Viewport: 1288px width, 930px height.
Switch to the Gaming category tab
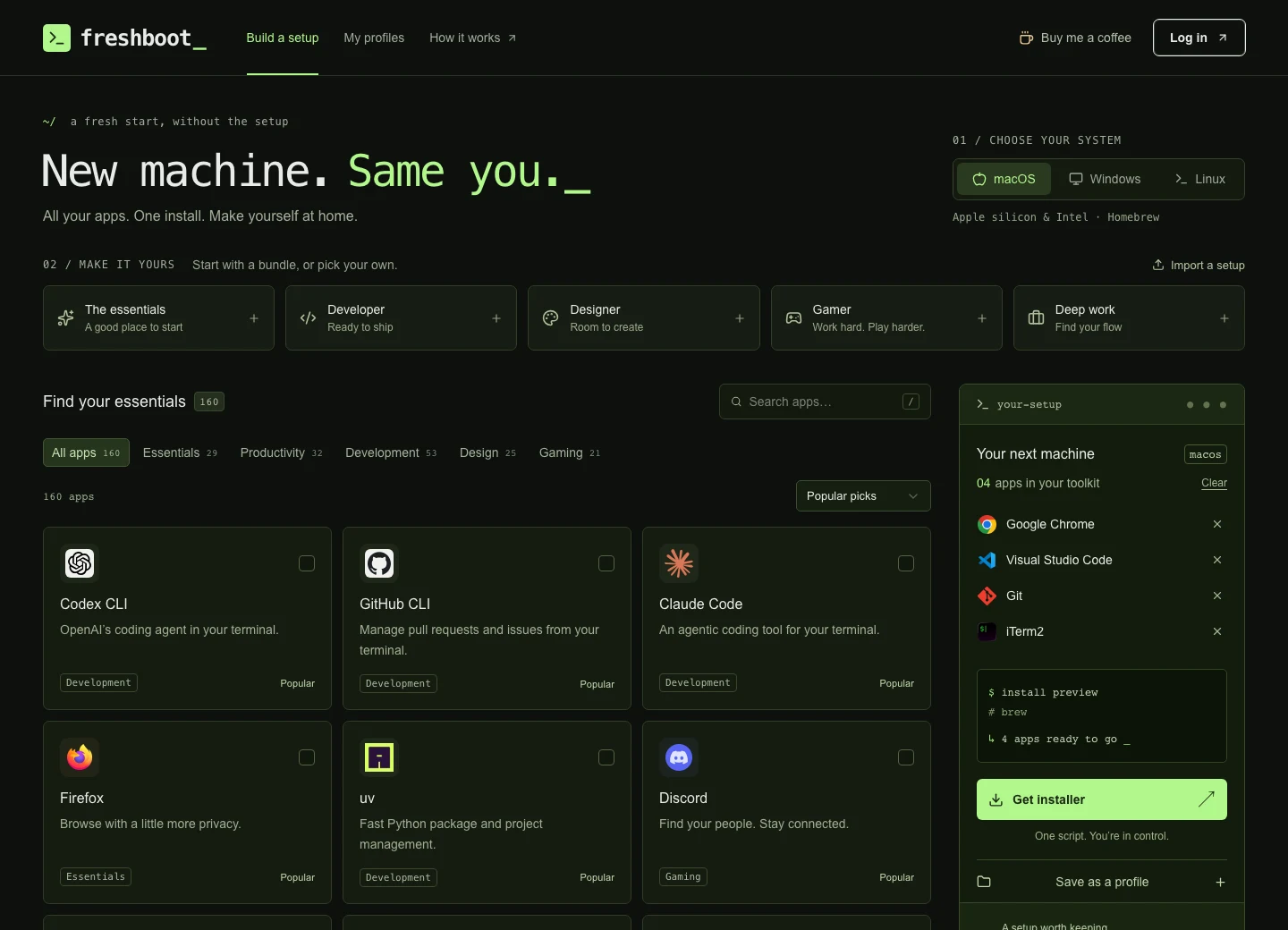[x=570, y=452]
